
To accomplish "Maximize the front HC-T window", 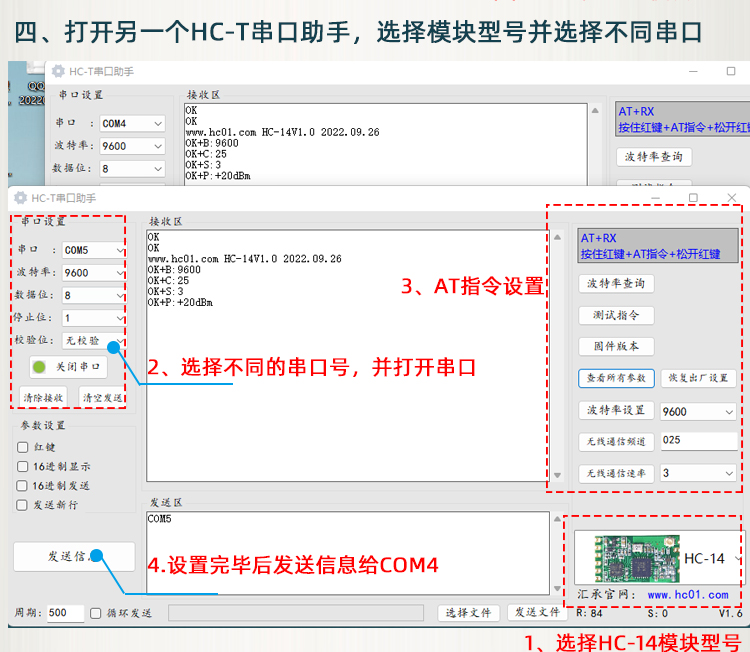I will tap(693, 198).
